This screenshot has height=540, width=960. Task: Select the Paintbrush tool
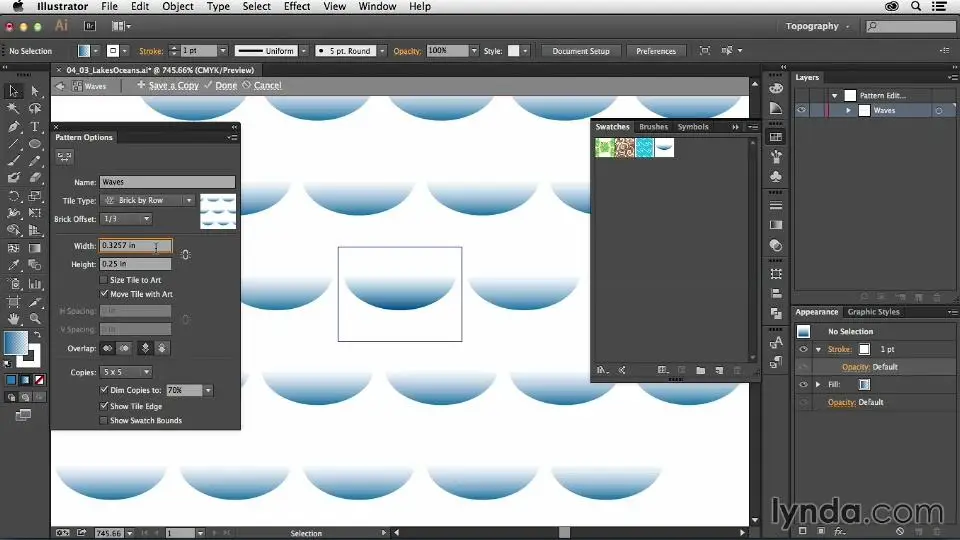click(x=13, y=160)
